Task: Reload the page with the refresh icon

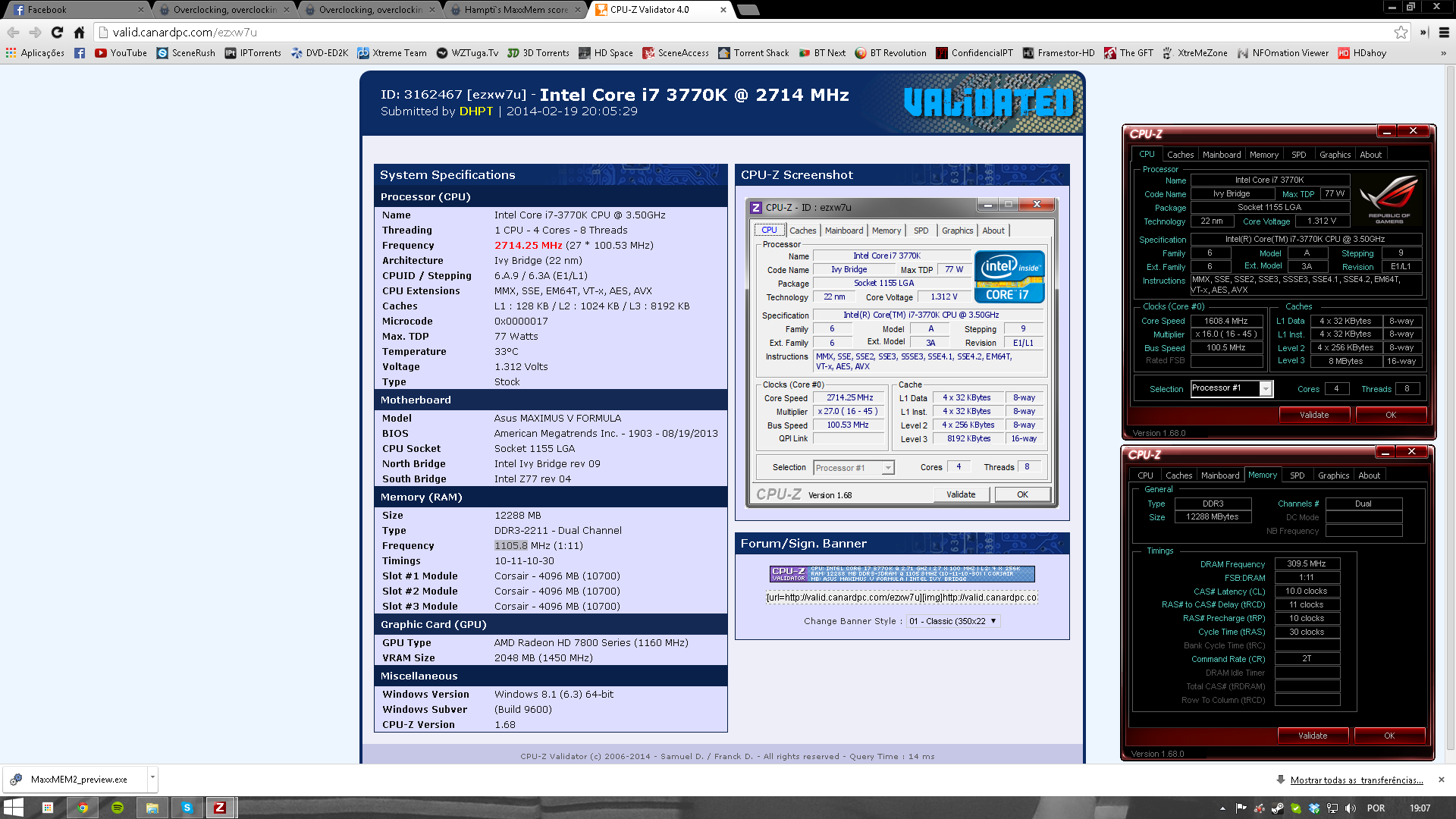Action: pos(57,33)
